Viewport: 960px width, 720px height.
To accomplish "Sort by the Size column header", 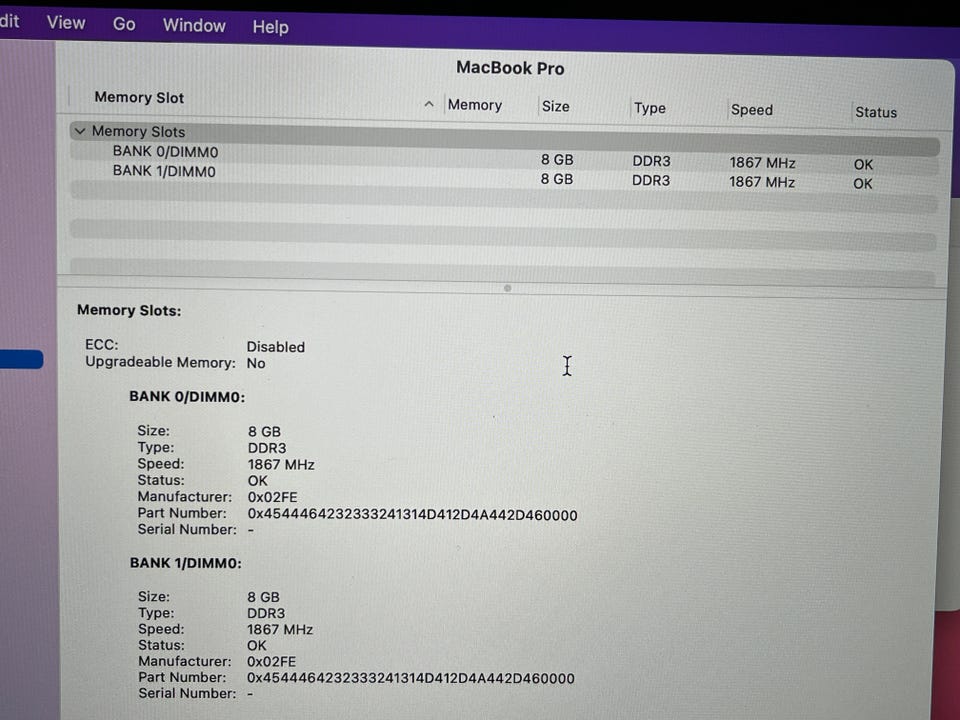I will (x=555, y=107).
